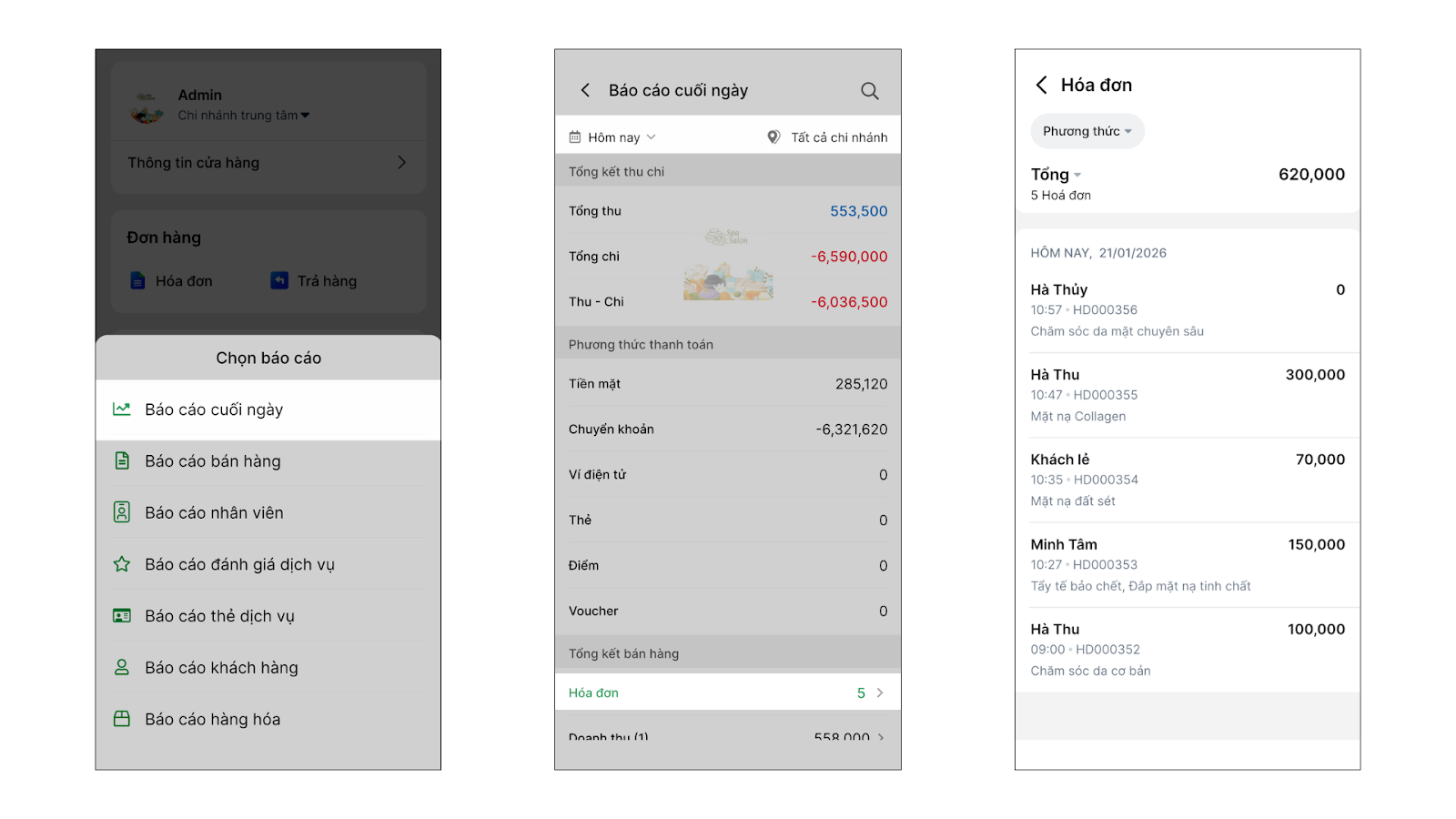Screen dimensions: 1456x819
Task: Tap back arrow on Báo cáo cuối ngày header
Action: [585, 90]
